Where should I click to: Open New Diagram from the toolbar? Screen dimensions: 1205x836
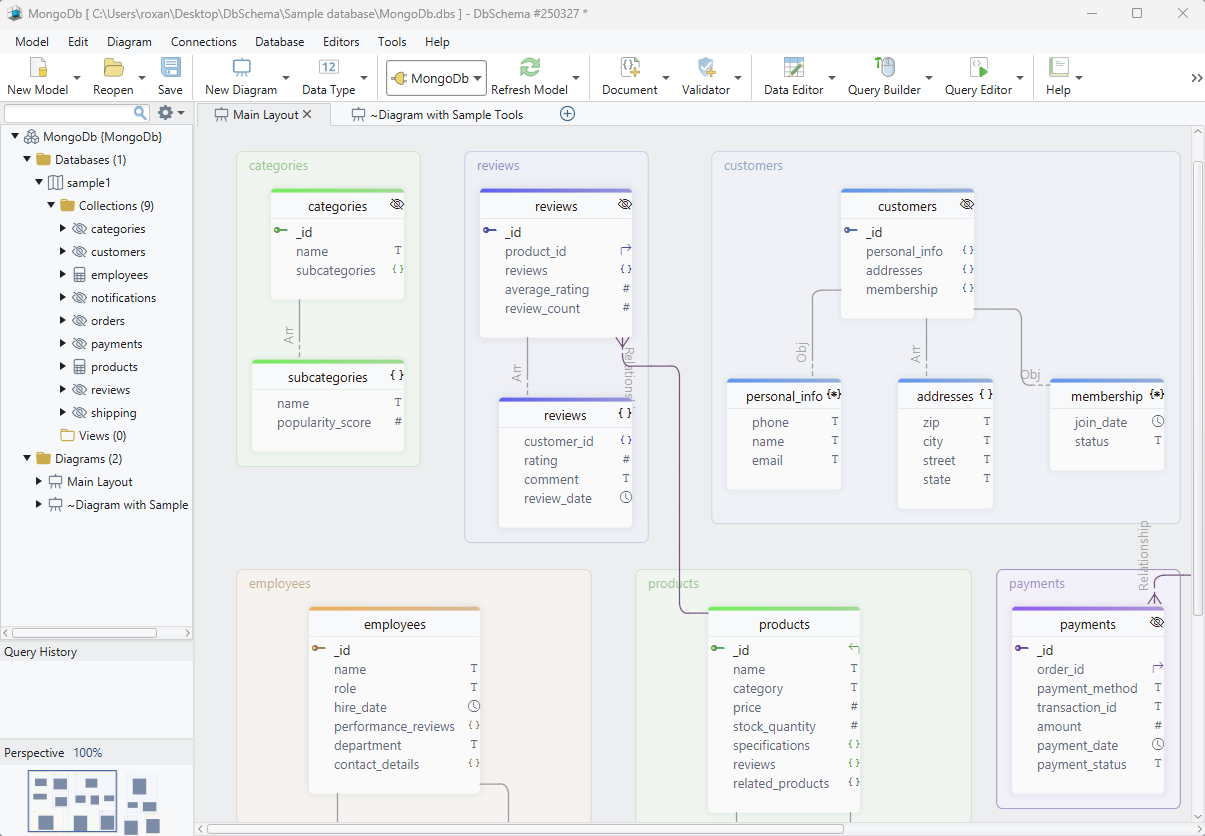click(241, 67)
